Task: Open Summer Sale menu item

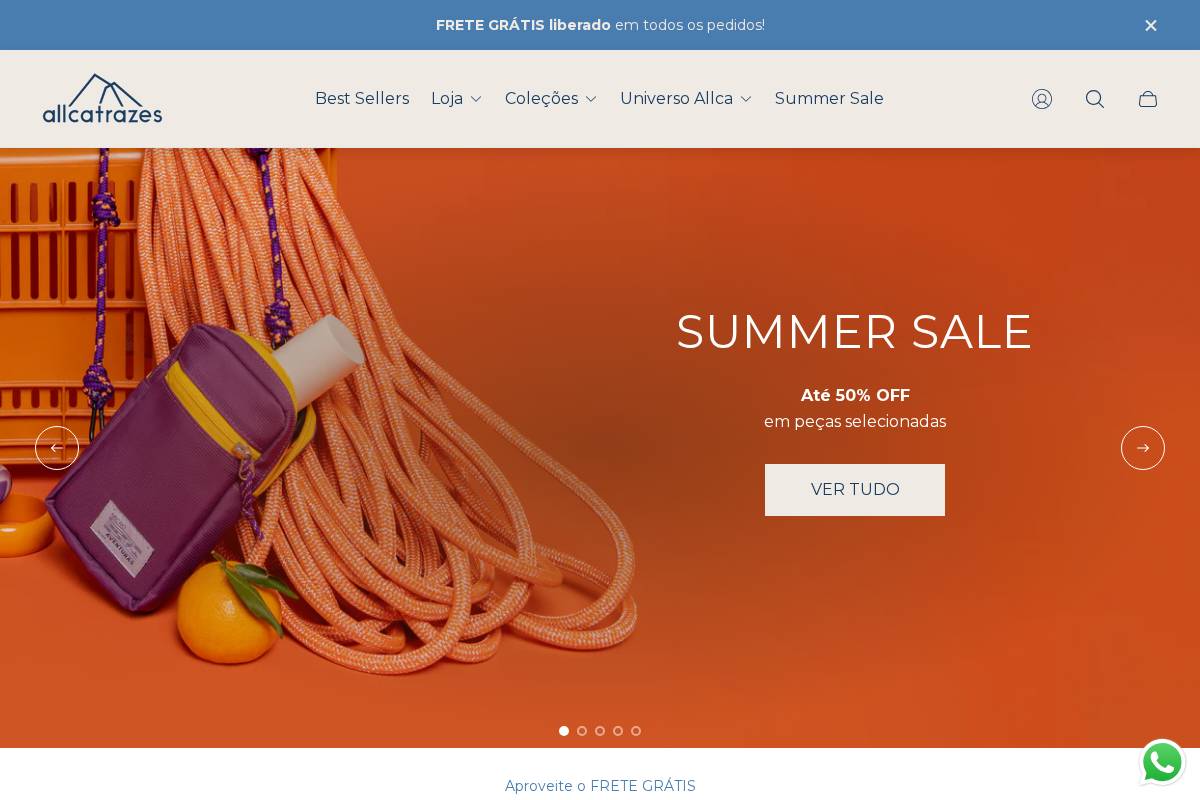Action: (x=829, y=99)
